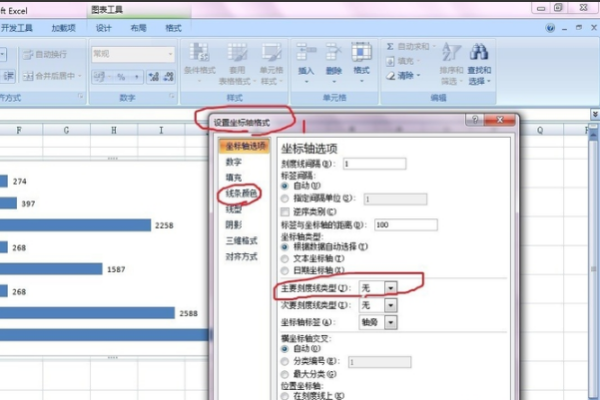Select 线条颜色 in dialog sidebar

(241, 193)
